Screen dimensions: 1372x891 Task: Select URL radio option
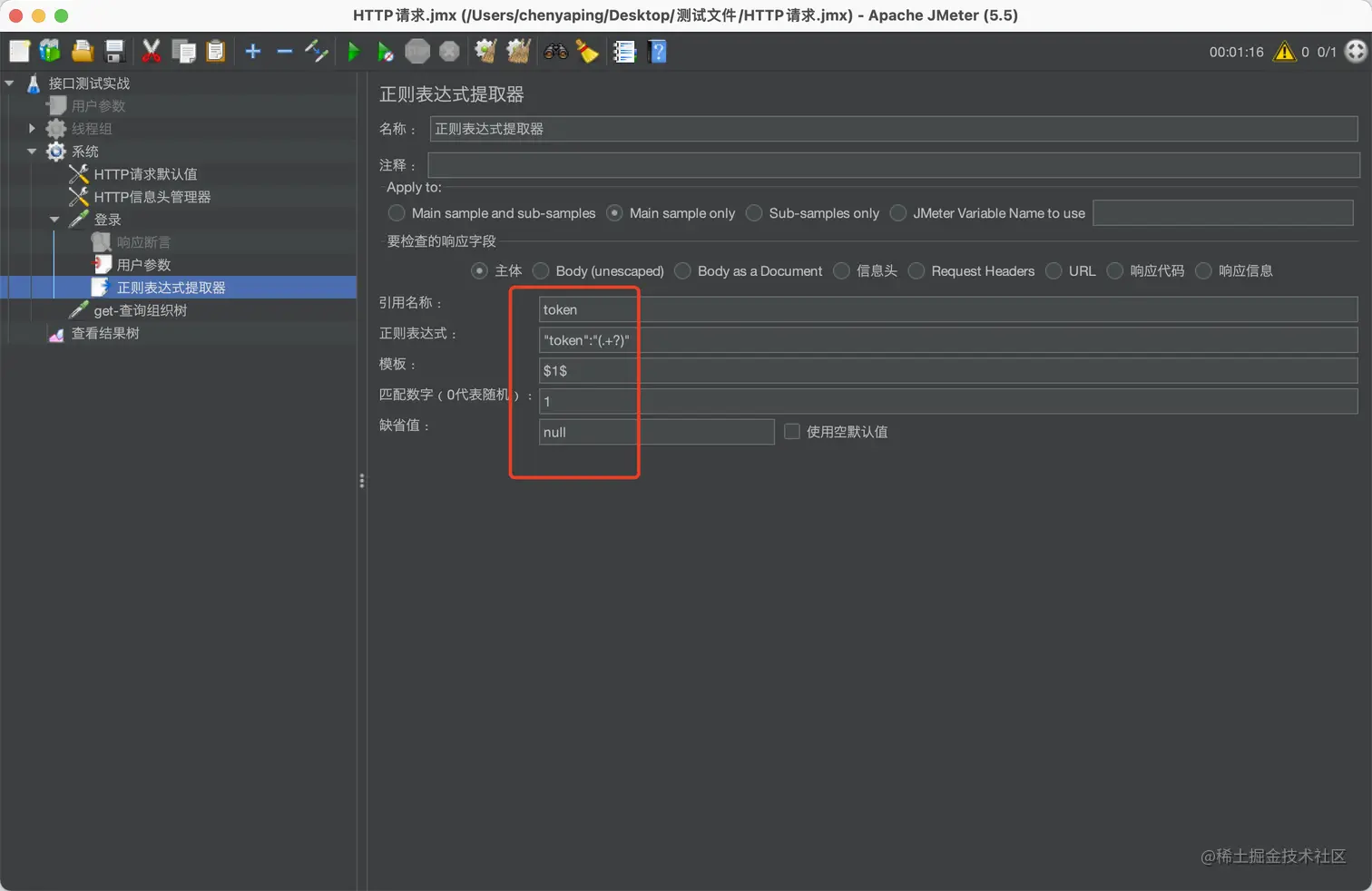(1053, 271)
